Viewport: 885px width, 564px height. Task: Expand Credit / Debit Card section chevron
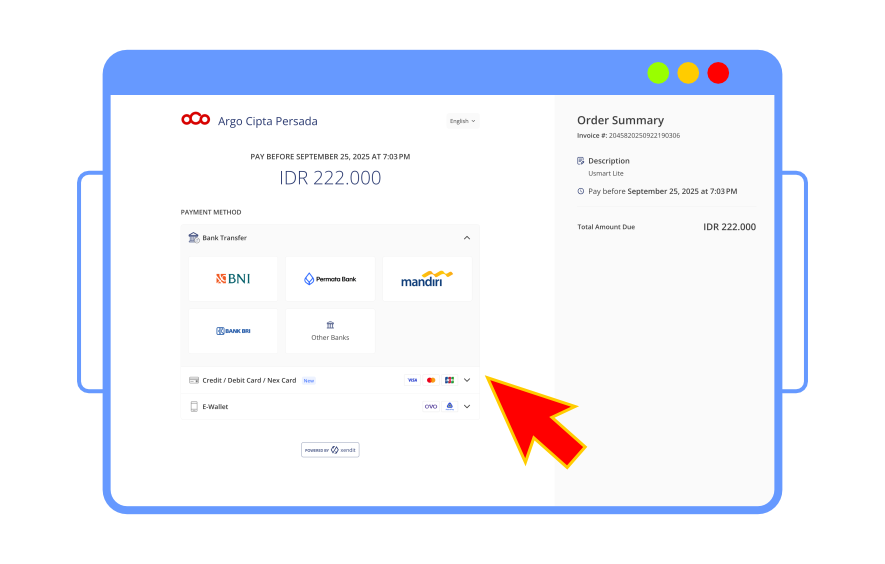(x=466, y=380)
